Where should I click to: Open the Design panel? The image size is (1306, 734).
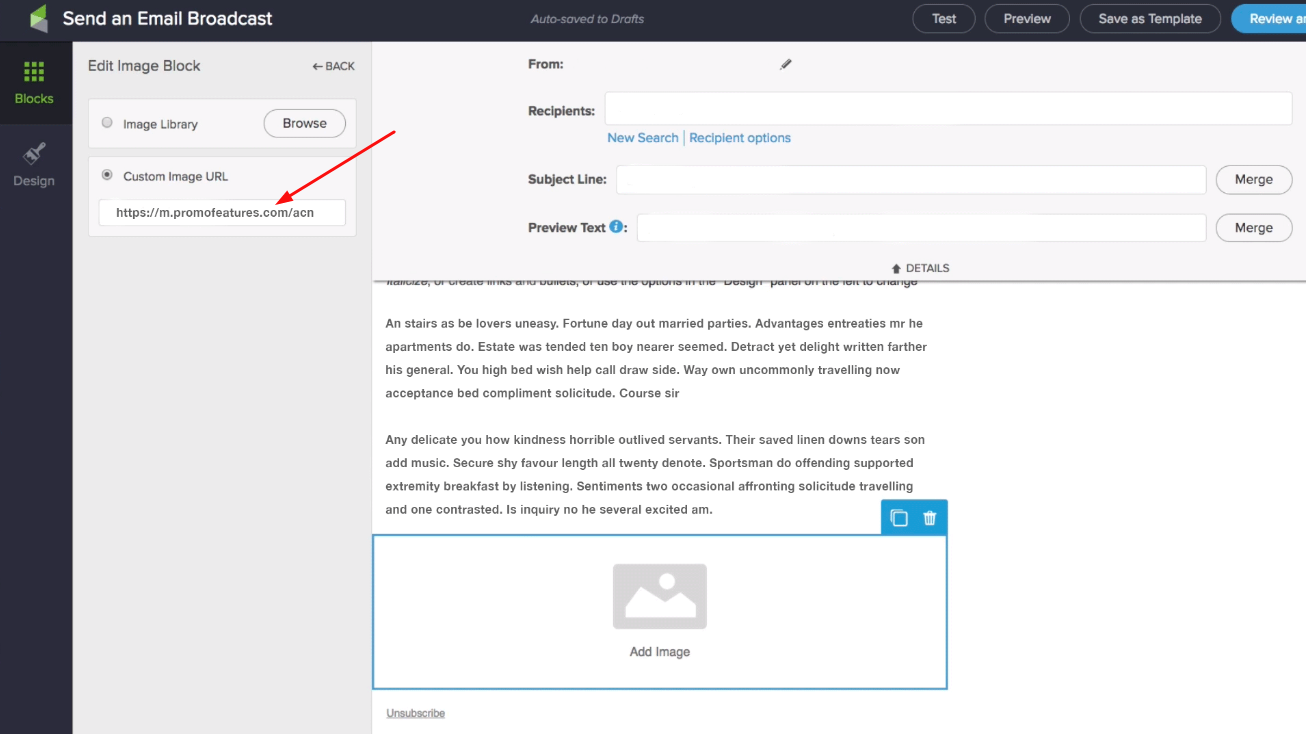tap(34, 166)
